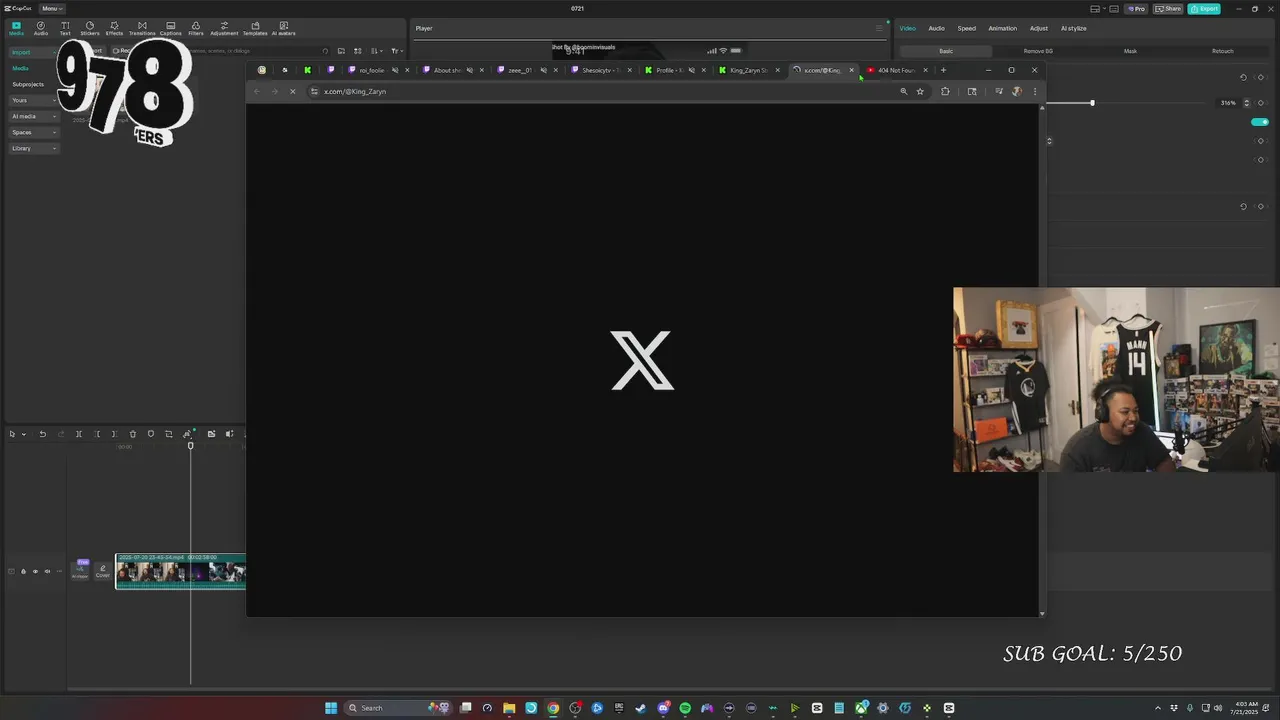Viewport: 1280px width, 720px height.
Task: Click the Pro button in the title bar
Action: [x=1136, y=9]
